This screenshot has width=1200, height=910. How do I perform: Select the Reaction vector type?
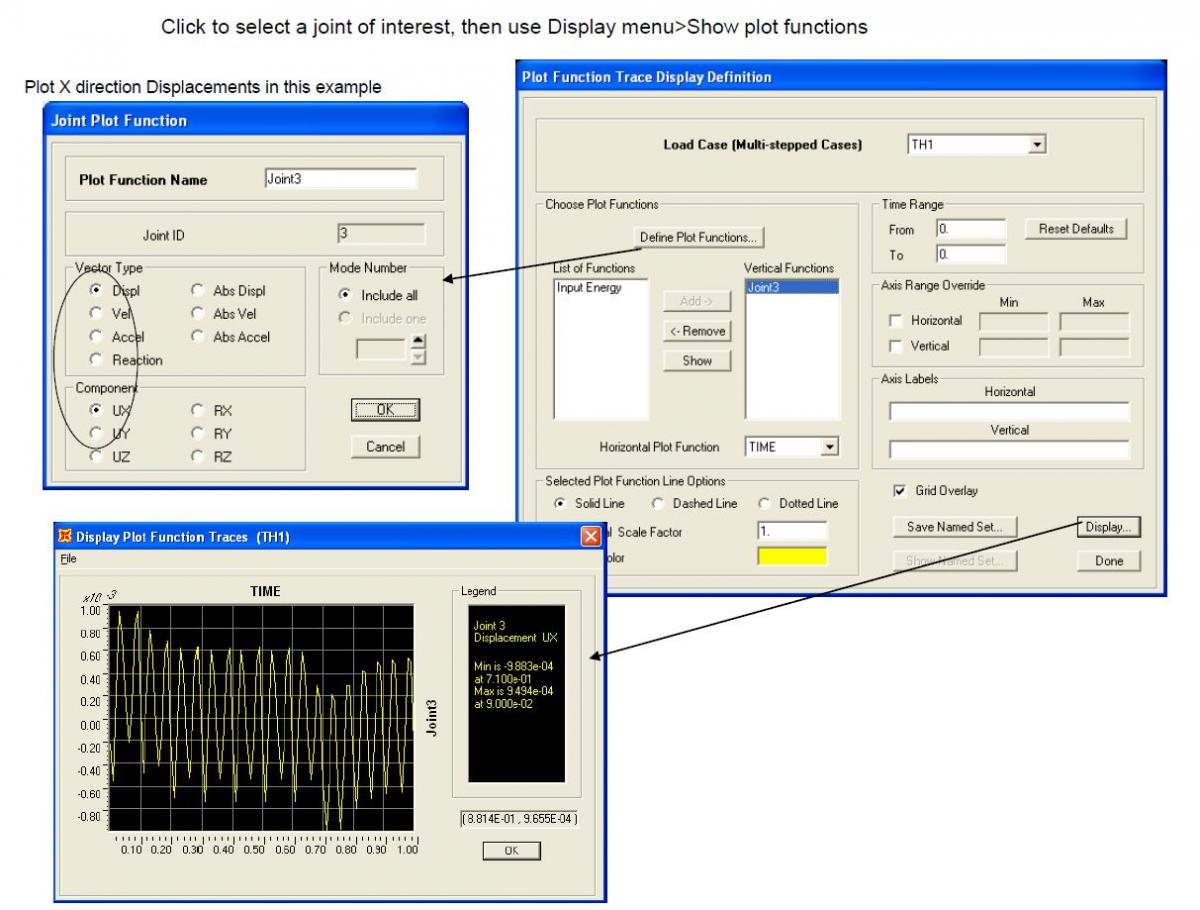coord(97,360)
